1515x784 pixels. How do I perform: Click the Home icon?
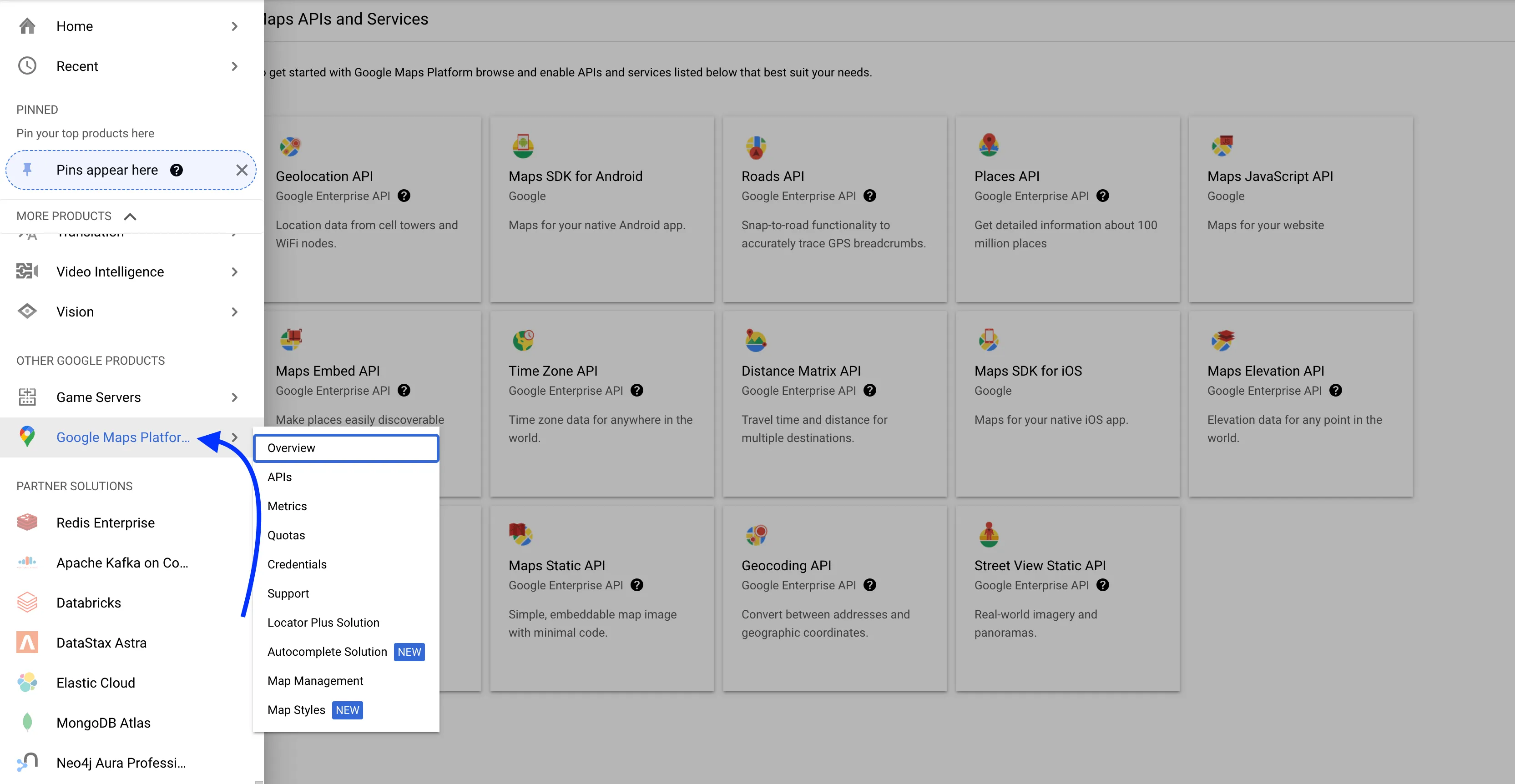point(27,26)
